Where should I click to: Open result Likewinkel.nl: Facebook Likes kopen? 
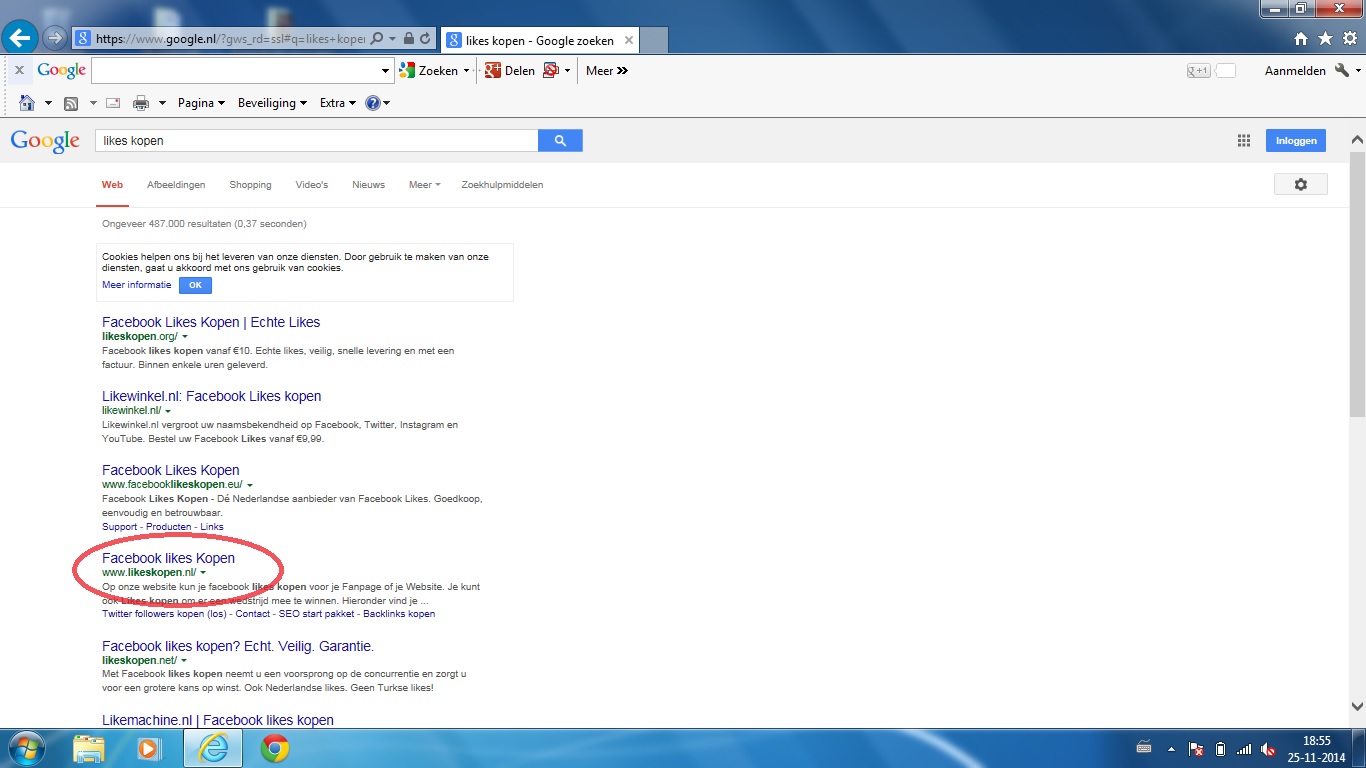[x=211, y=396]
